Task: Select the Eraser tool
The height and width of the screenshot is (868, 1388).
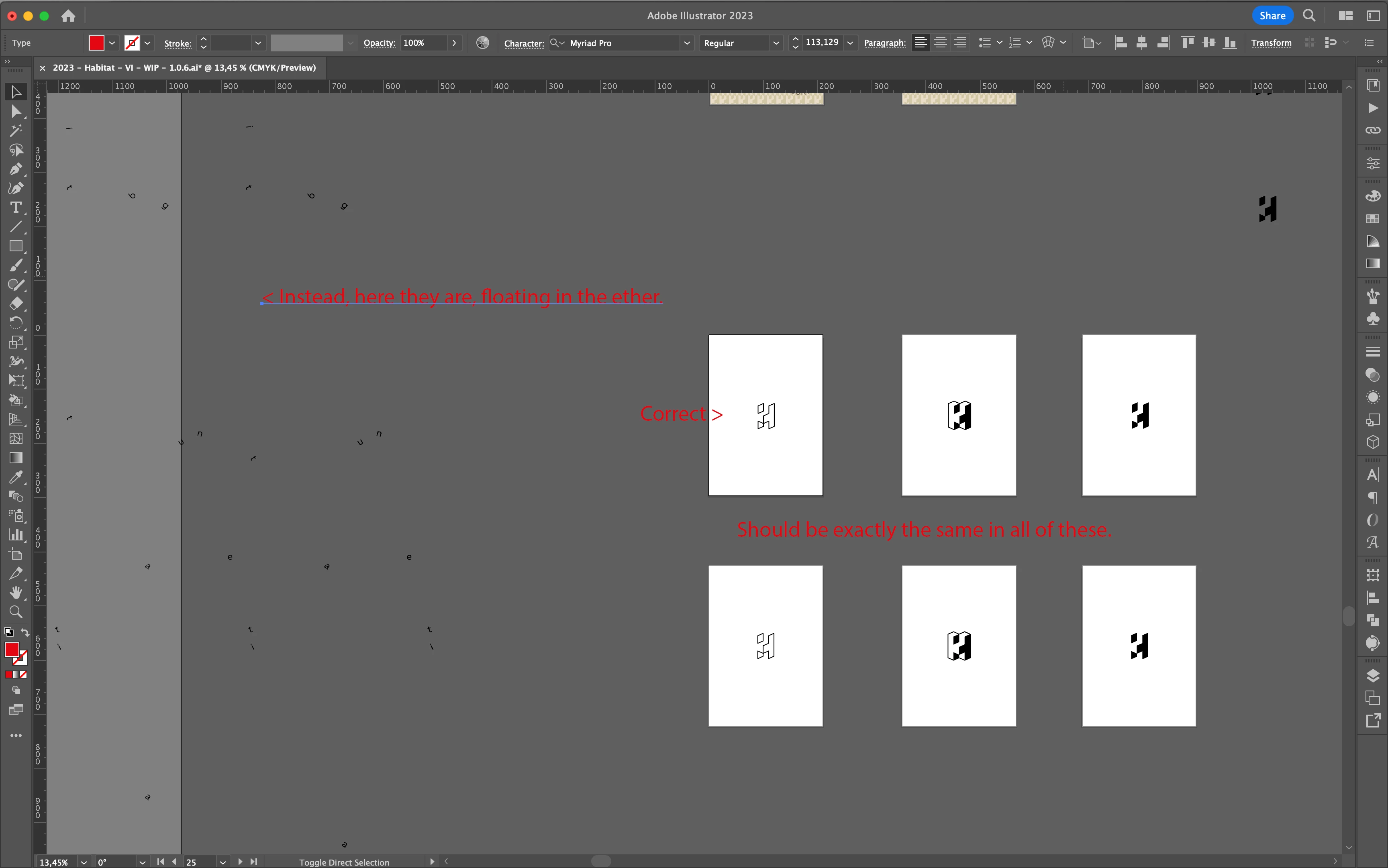Action: click(16, 304)
